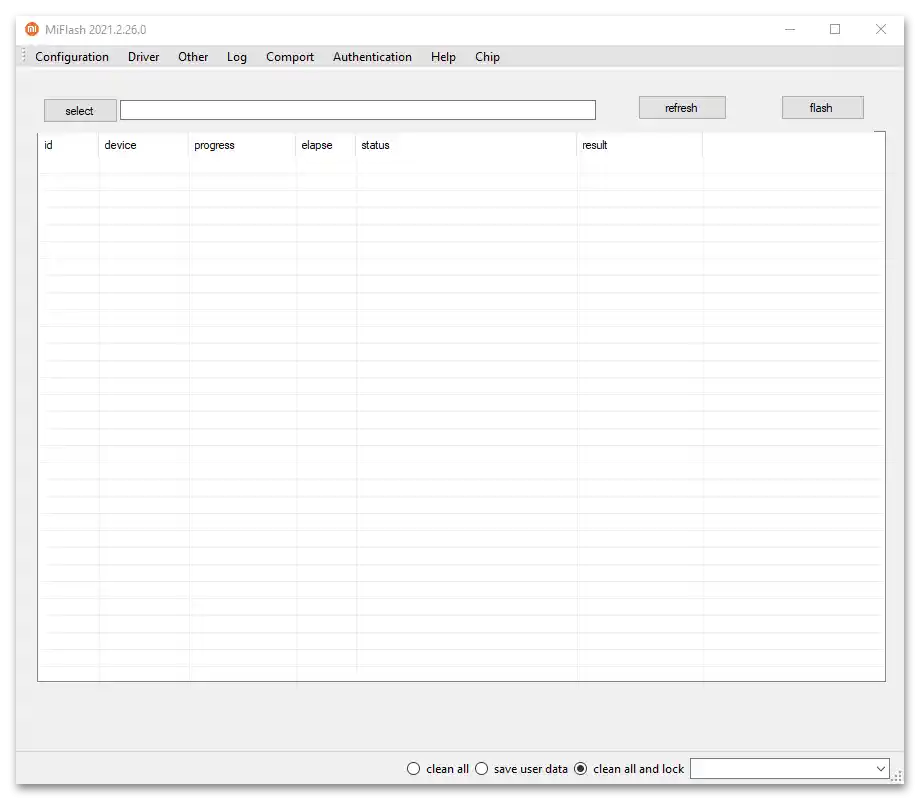Screen dimensions: 920x800
Task: Open the Log menu
Action: pos(236,57)
